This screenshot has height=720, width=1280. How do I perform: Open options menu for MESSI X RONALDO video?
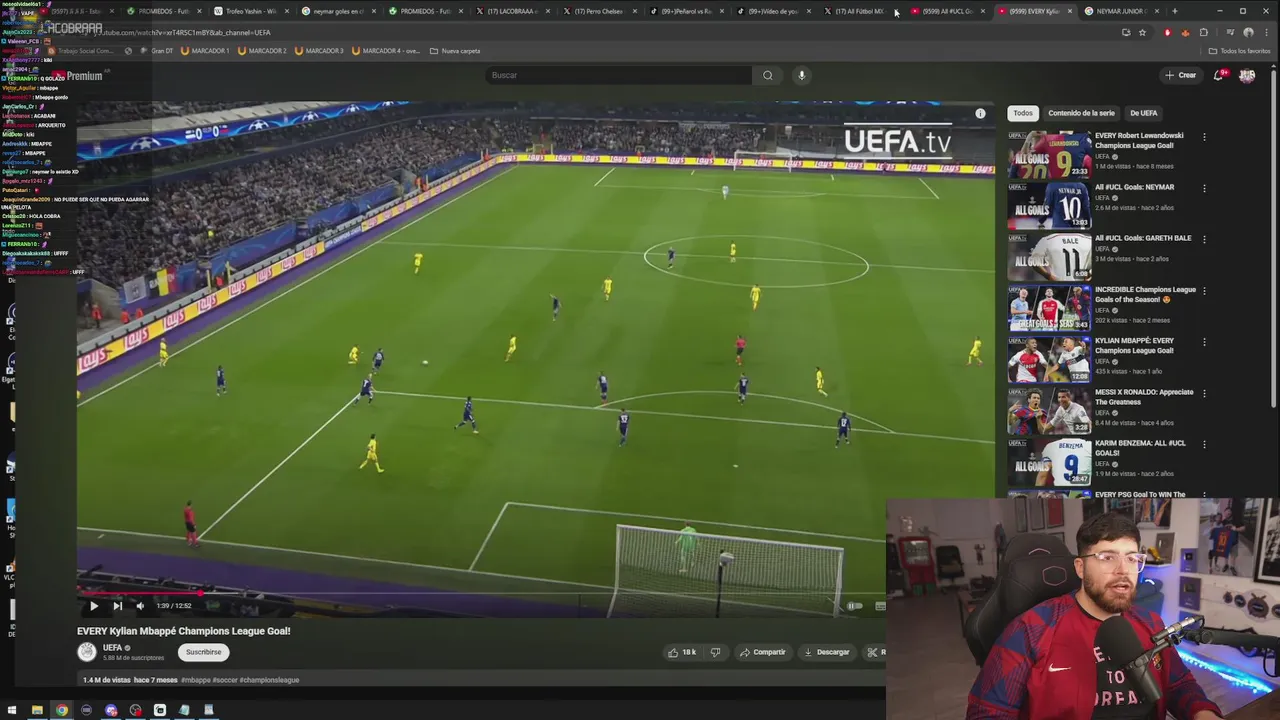[x=1204, y=393]
